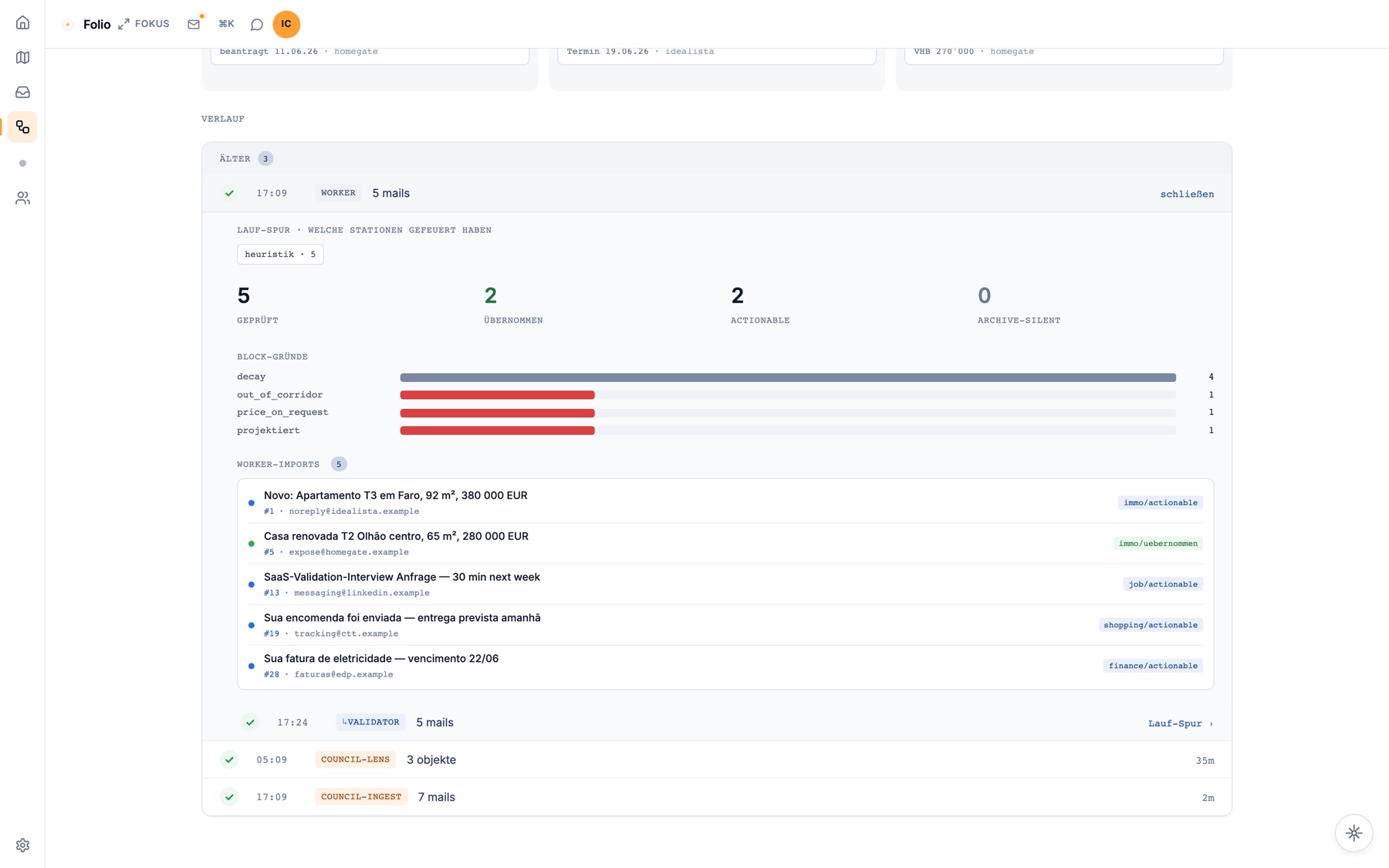Click green check on COUNCIL-LENS row

(229, 759)
